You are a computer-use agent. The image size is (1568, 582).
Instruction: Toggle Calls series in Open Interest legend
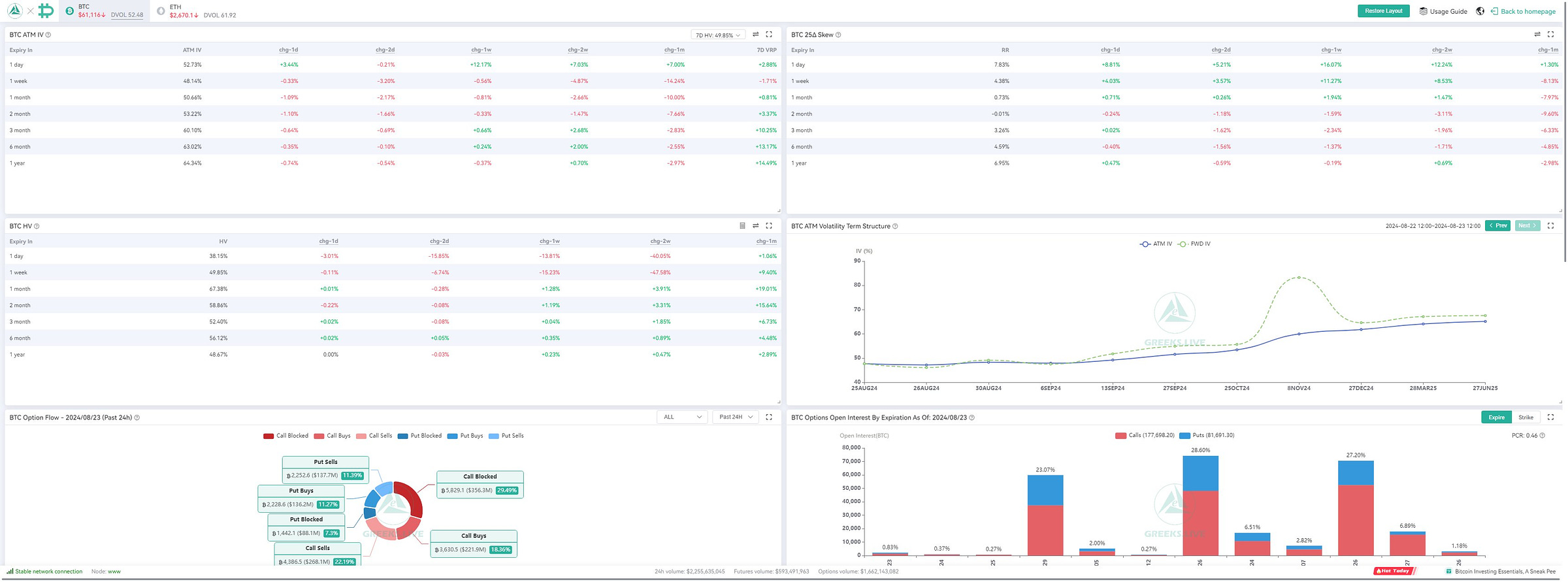pos(1145,435)
